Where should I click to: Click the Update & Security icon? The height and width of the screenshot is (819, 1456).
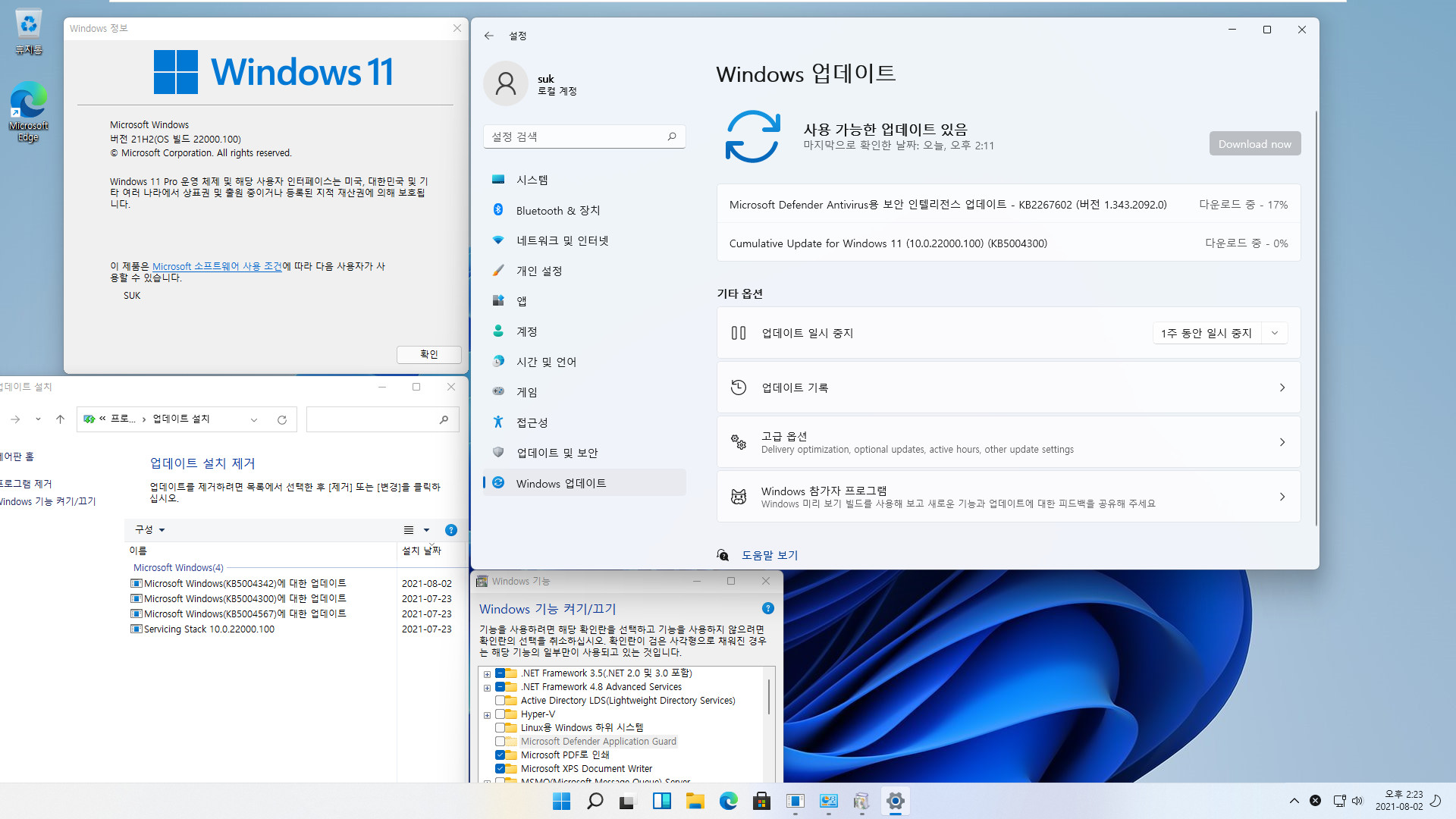pos(498,452)
